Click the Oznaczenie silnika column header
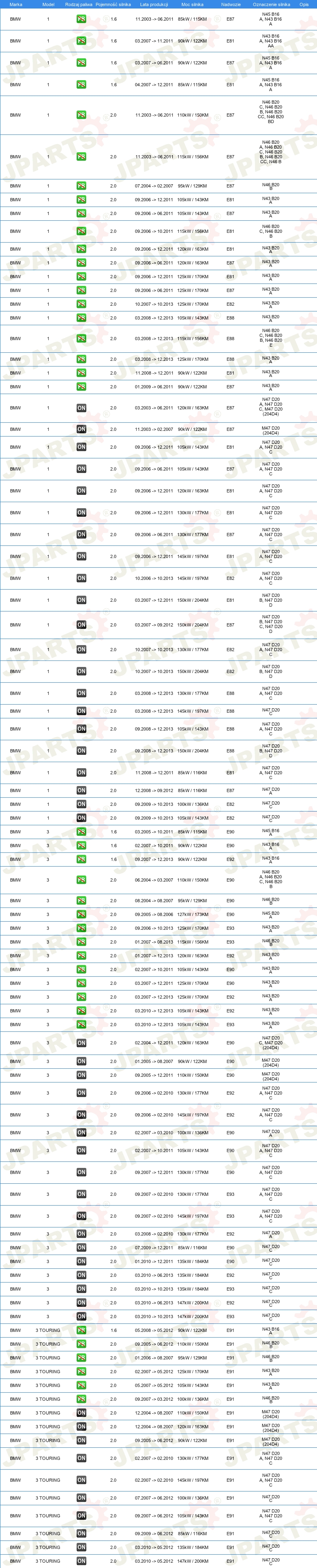This screenshot has height=1568, width=317. [271, 4]
